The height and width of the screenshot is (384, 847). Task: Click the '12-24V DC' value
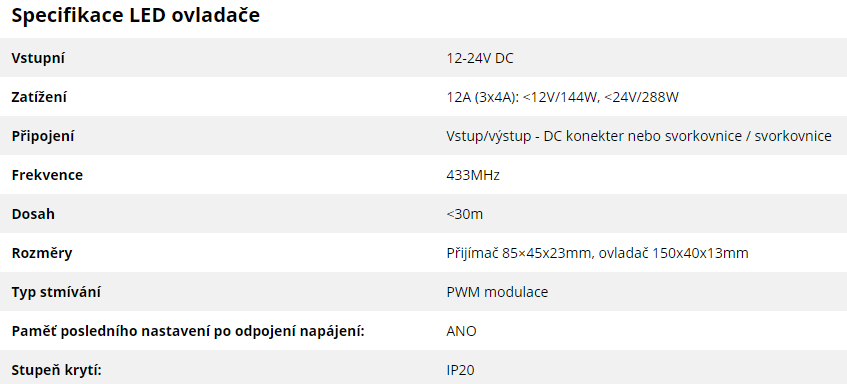click(480, 58)
